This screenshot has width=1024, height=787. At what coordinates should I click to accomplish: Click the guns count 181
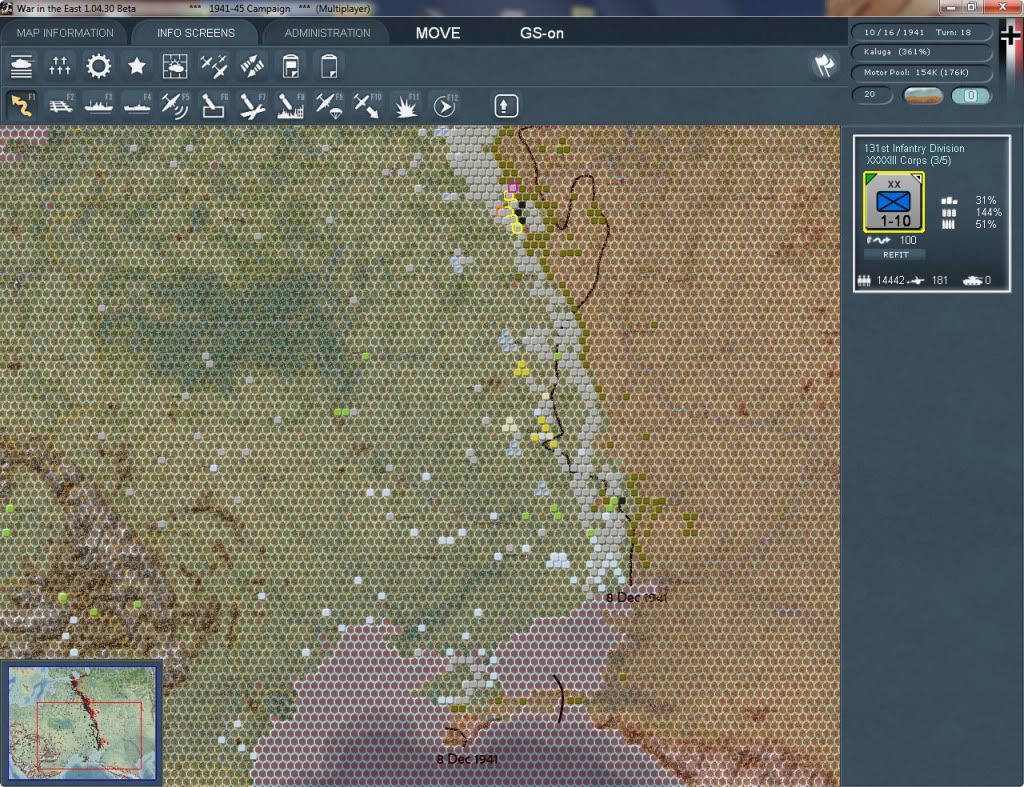pos(940,280)
